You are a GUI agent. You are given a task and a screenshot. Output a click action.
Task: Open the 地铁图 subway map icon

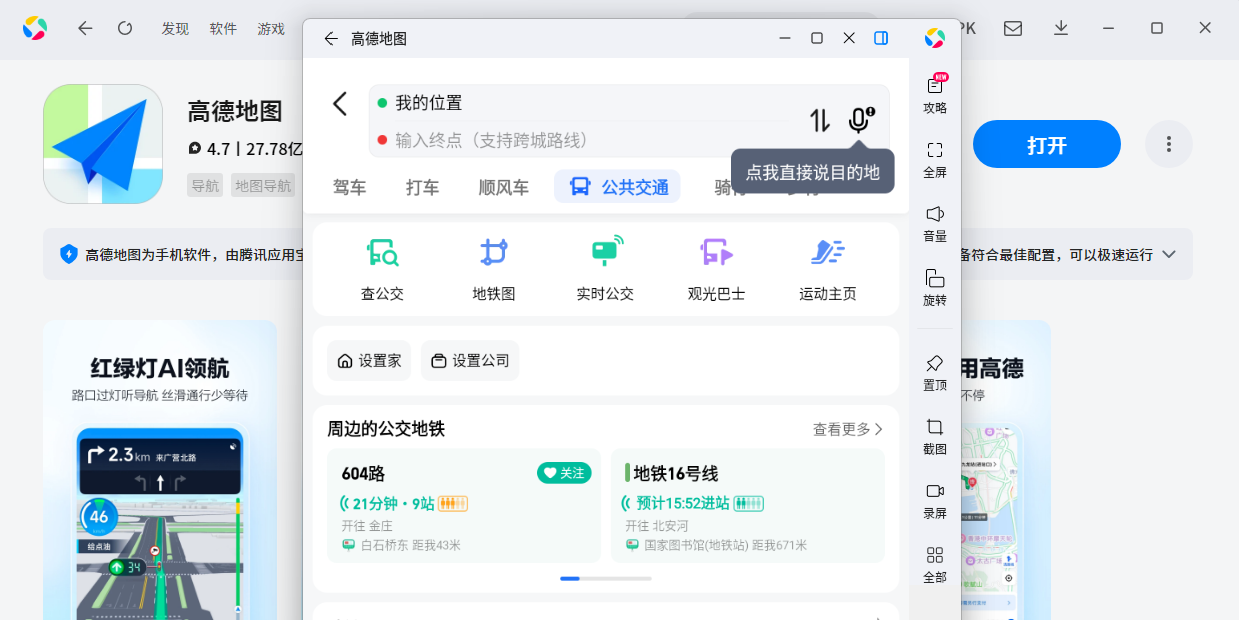(493, 253)
